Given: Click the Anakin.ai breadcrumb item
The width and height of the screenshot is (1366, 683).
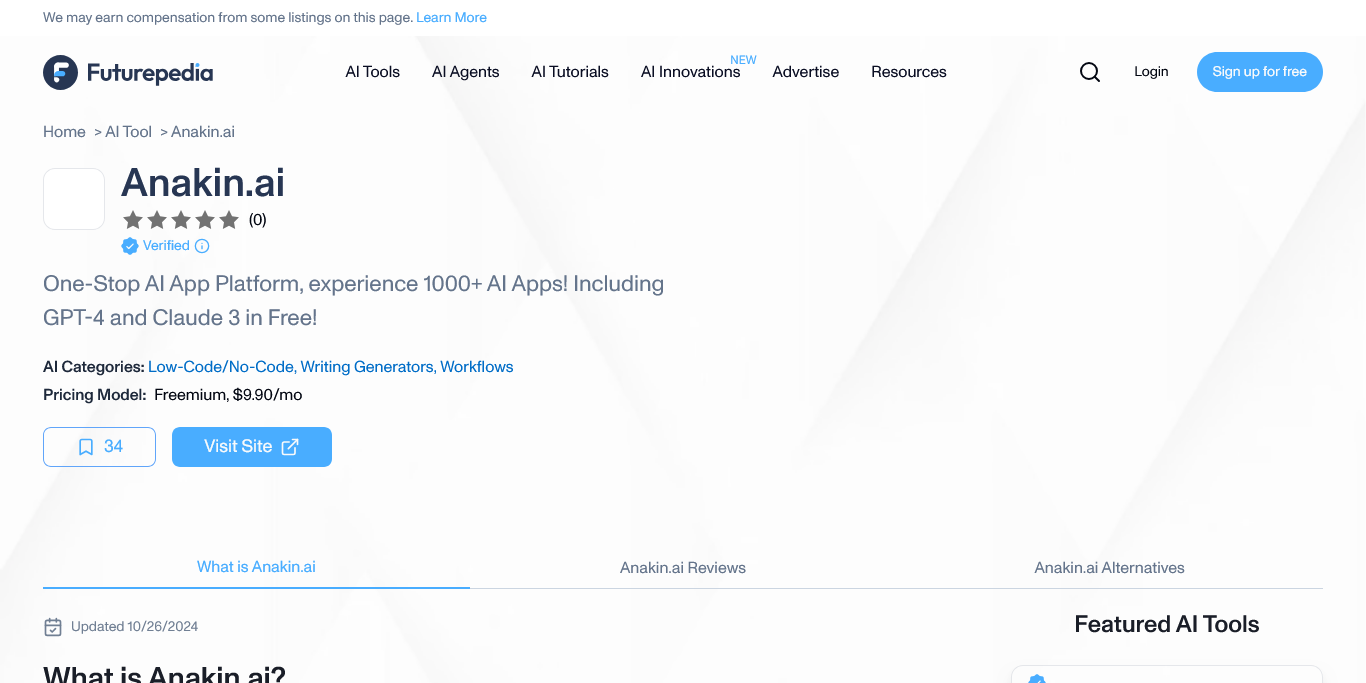Looking at the screenshot, I should click(x=203, y=132).
